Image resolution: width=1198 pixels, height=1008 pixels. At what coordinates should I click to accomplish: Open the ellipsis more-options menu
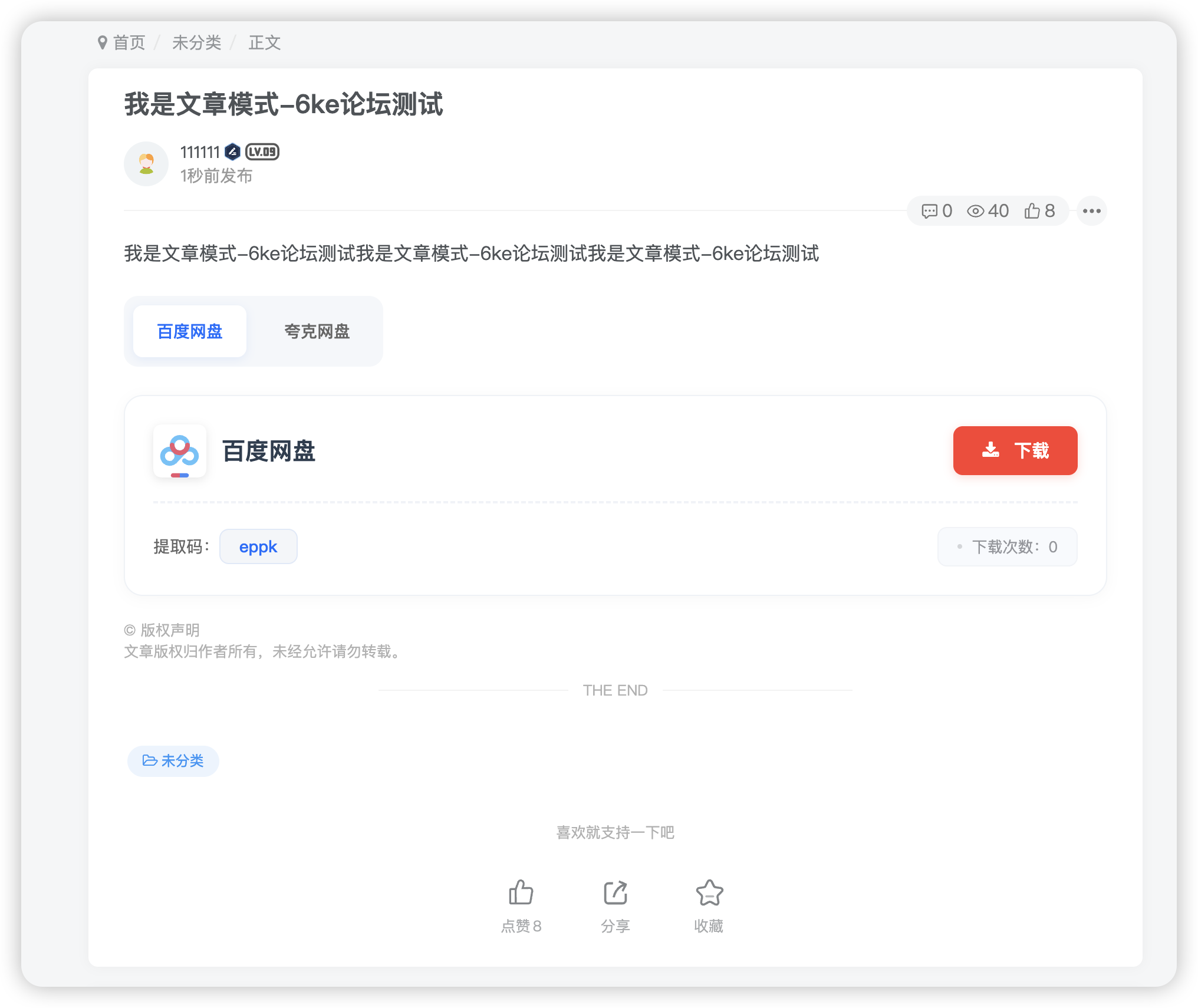click(x=1091, y=210)
